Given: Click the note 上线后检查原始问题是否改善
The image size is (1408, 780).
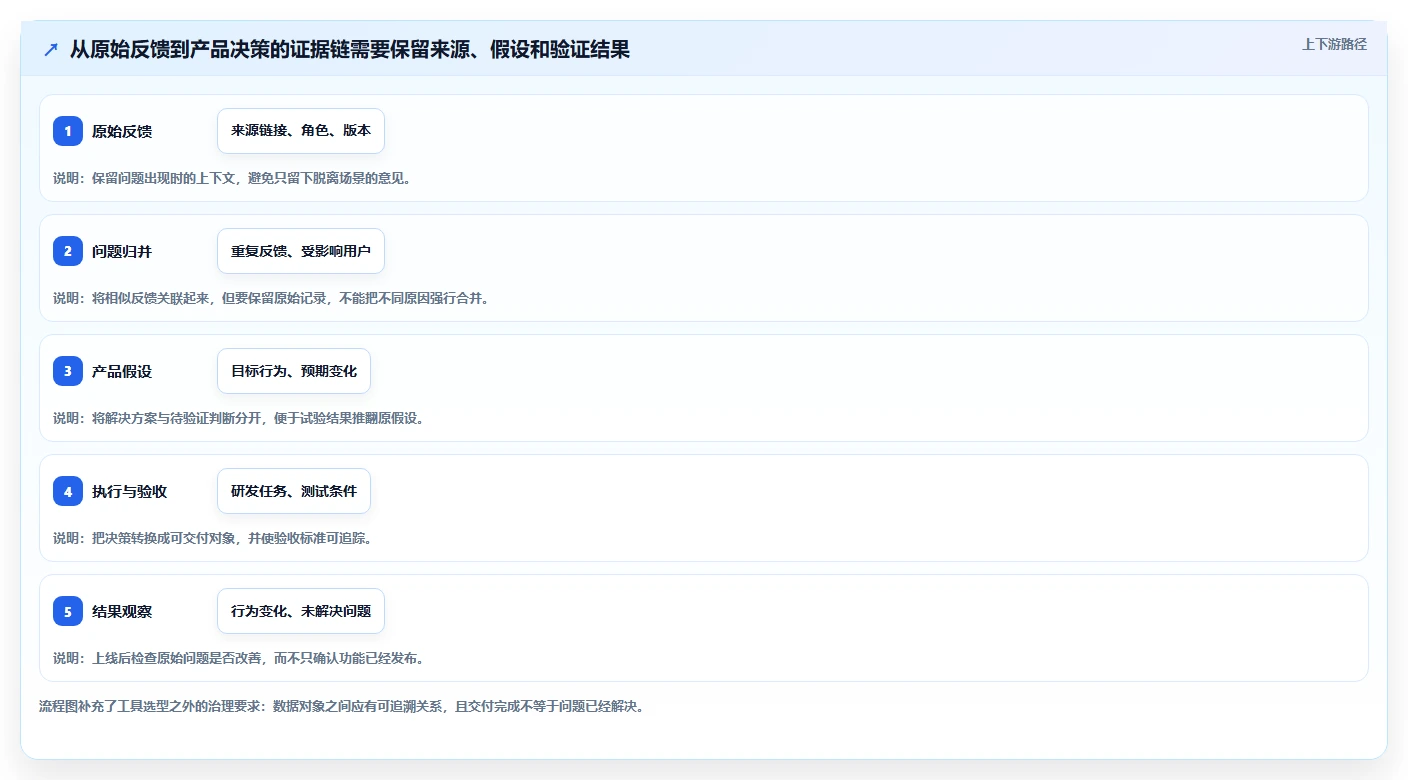Looking at the screenshot, I should (239, 658).
